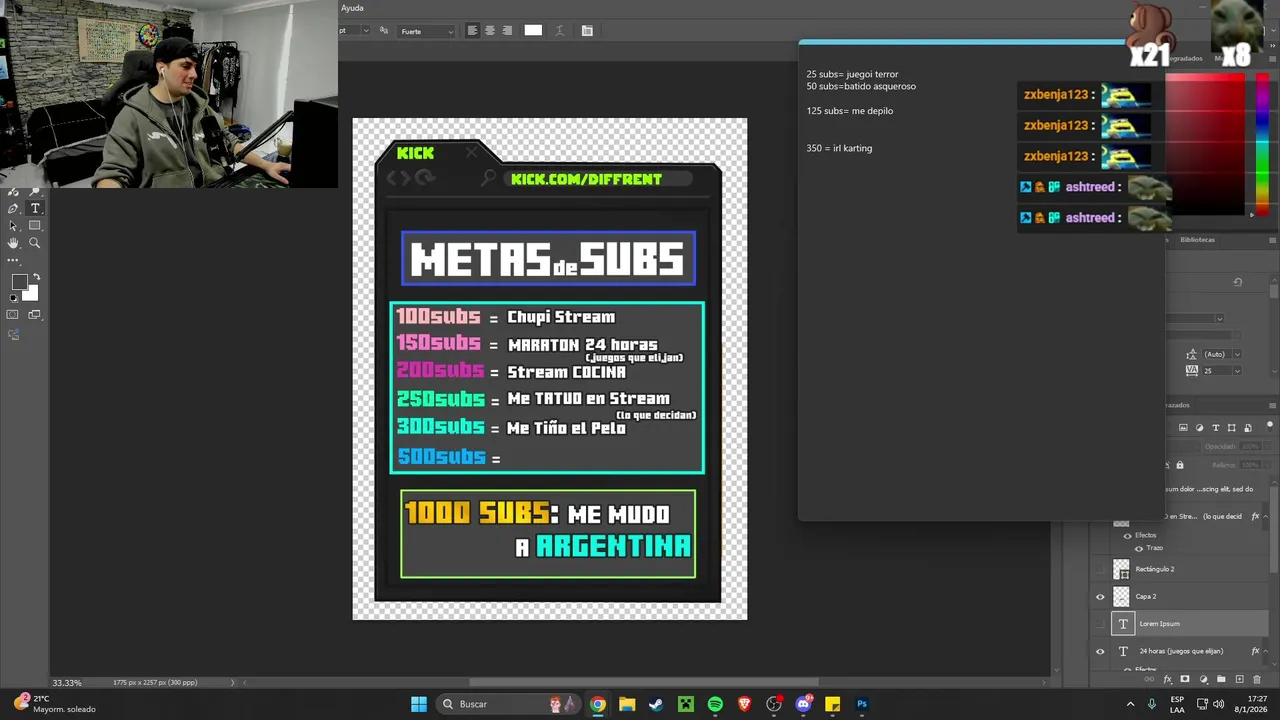Hide the 24 horas text layer

[x=1100, y=651]
